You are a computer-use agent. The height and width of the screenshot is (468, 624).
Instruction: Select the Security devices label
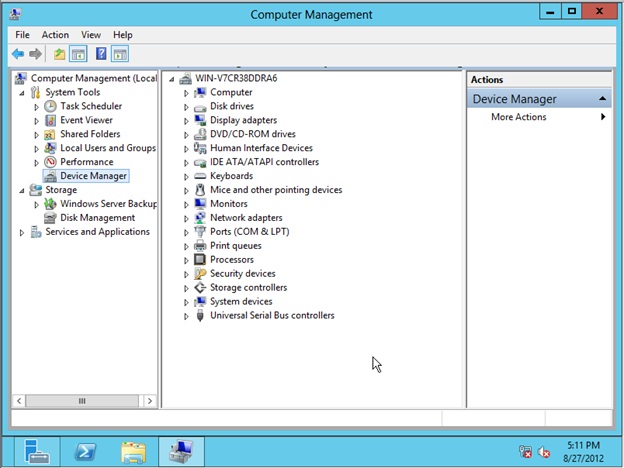[x=243, y=273]
